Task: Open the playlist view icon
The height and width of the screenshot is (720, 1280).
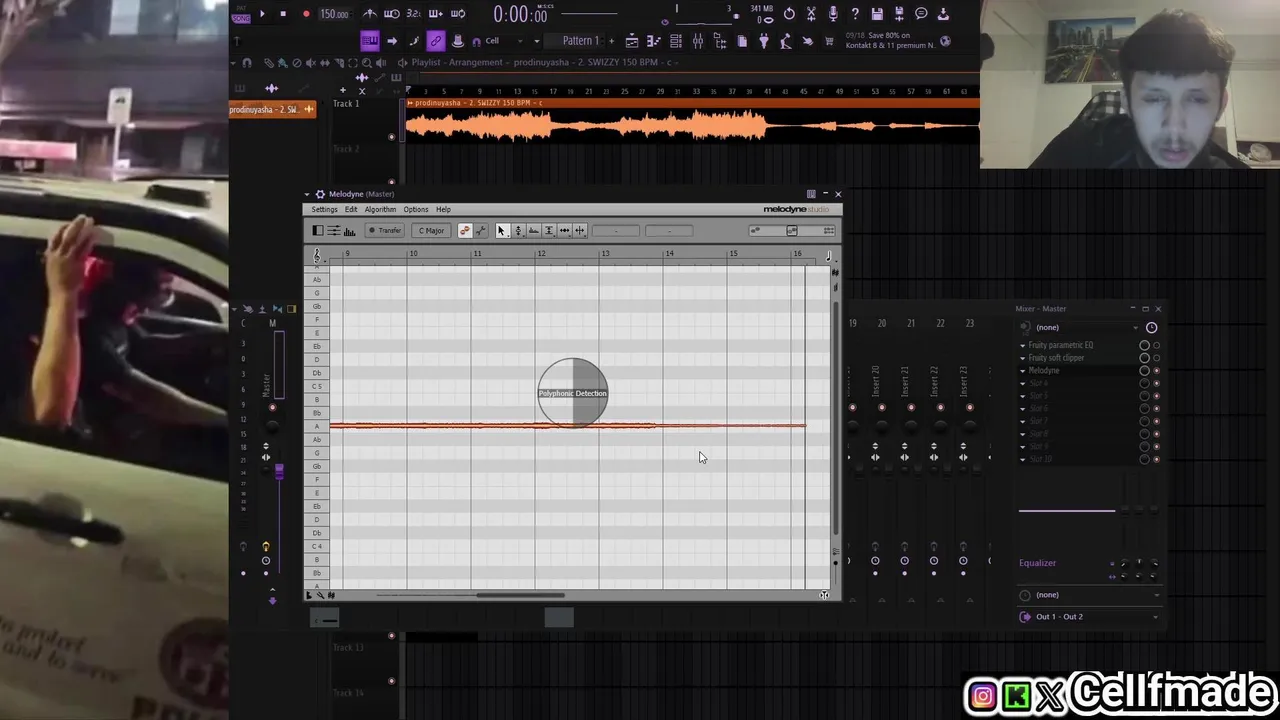Action: [632, 41]
